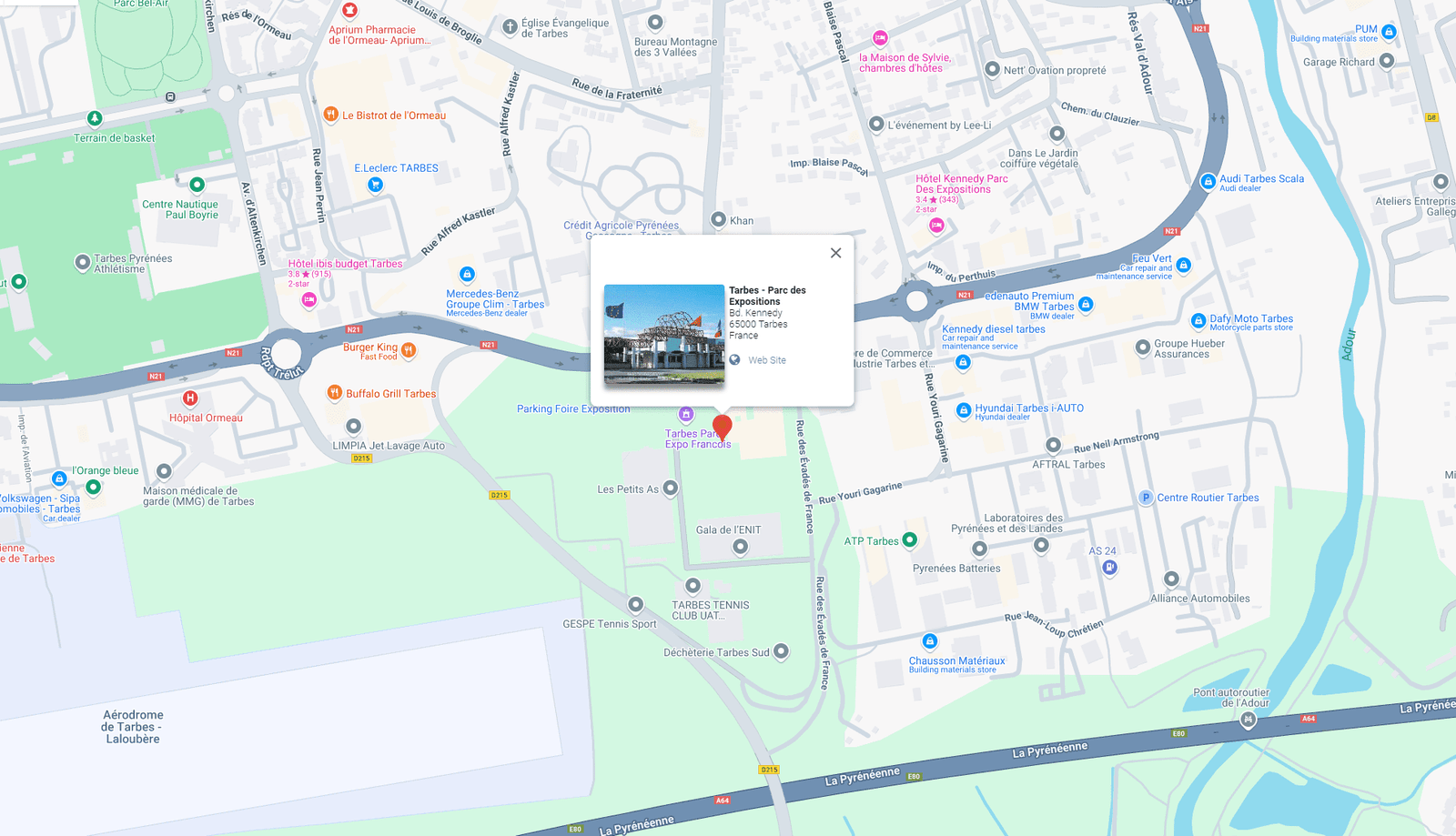Open the Web Site link in the popup
Image resolution: width=1456 pixels, height=836 pixels.
[x=766, y=360]
